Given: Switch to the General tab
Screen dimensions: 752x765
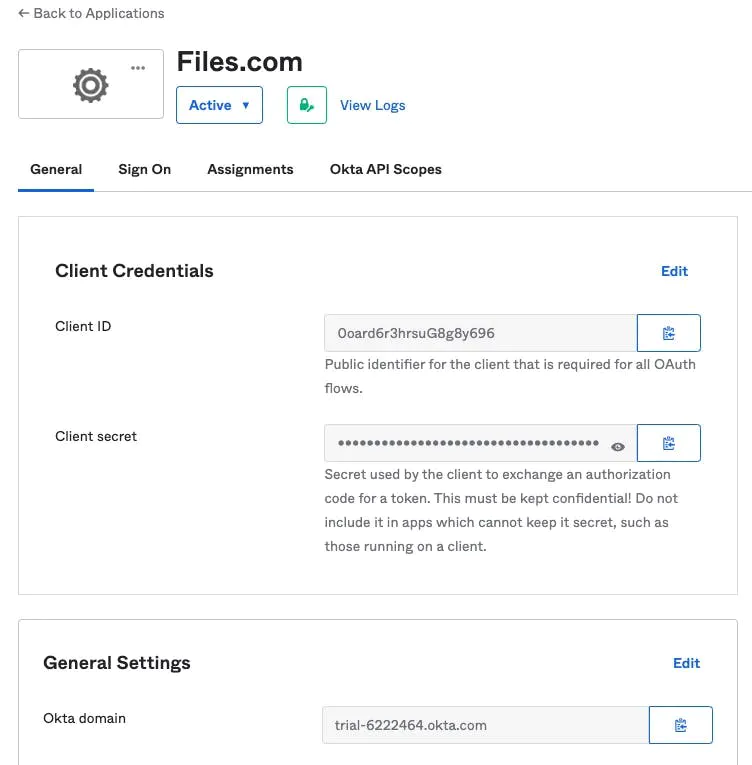Looking at the screenshot, I should pos(56,169).
